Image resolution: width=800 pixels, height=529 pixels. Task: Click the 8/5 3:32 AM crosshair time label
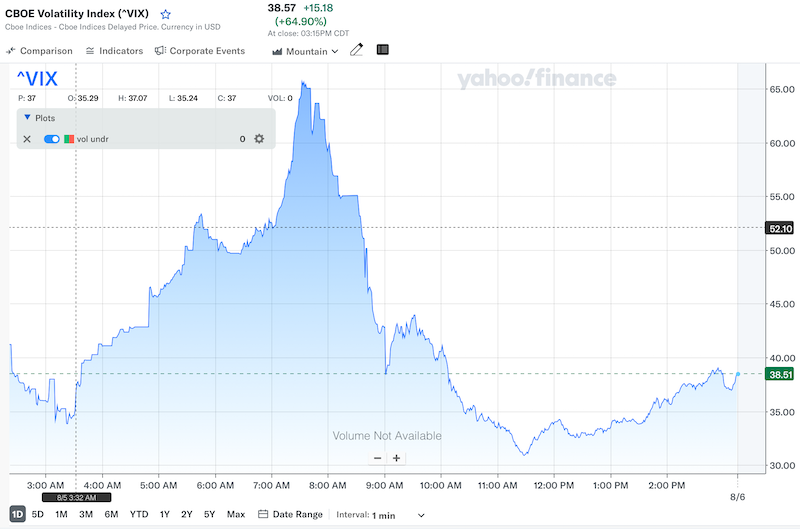tap(77, 497)
